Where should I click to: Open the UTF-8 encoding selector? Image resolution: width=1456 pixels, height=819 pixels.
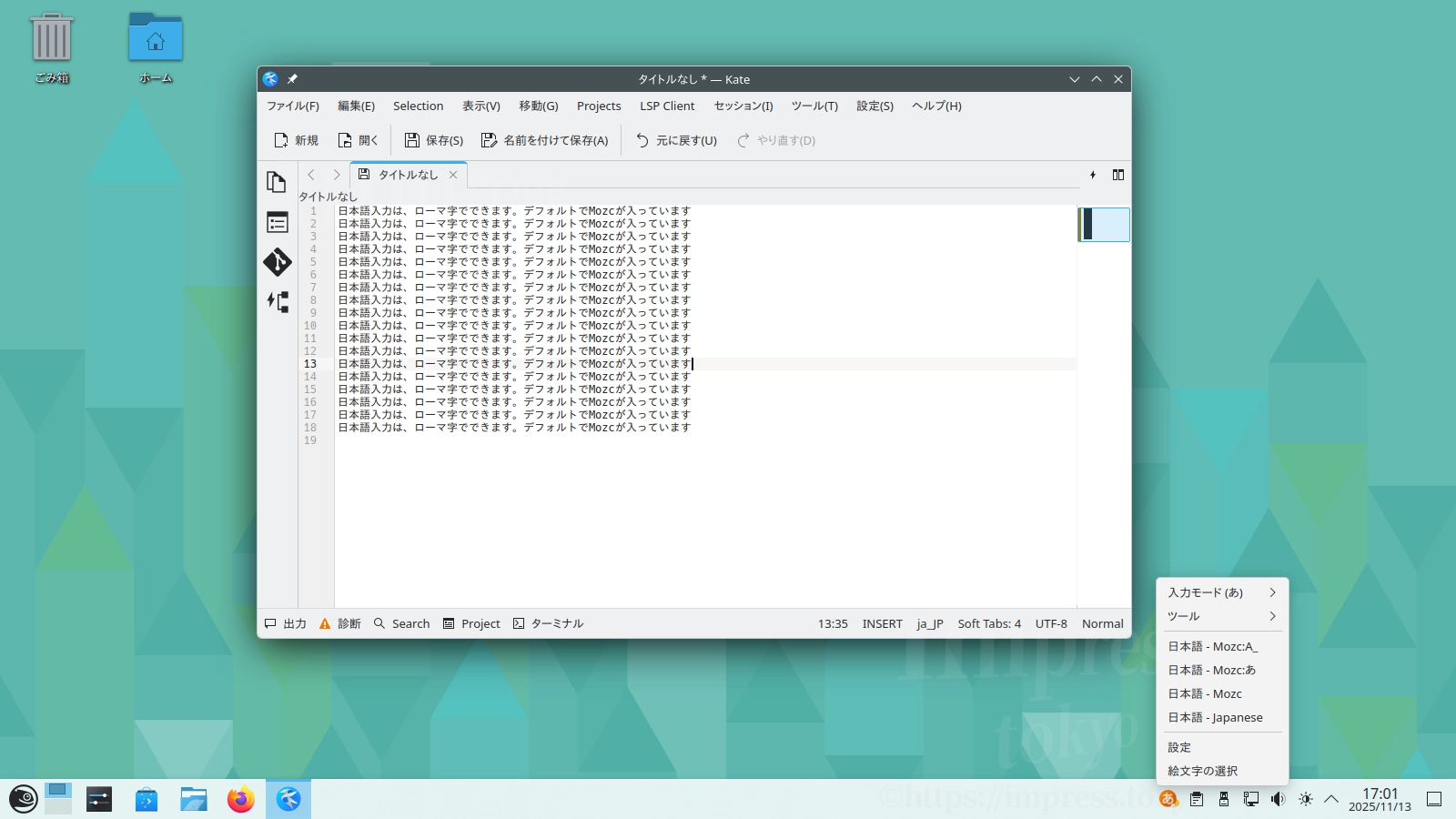(1051, 623)
